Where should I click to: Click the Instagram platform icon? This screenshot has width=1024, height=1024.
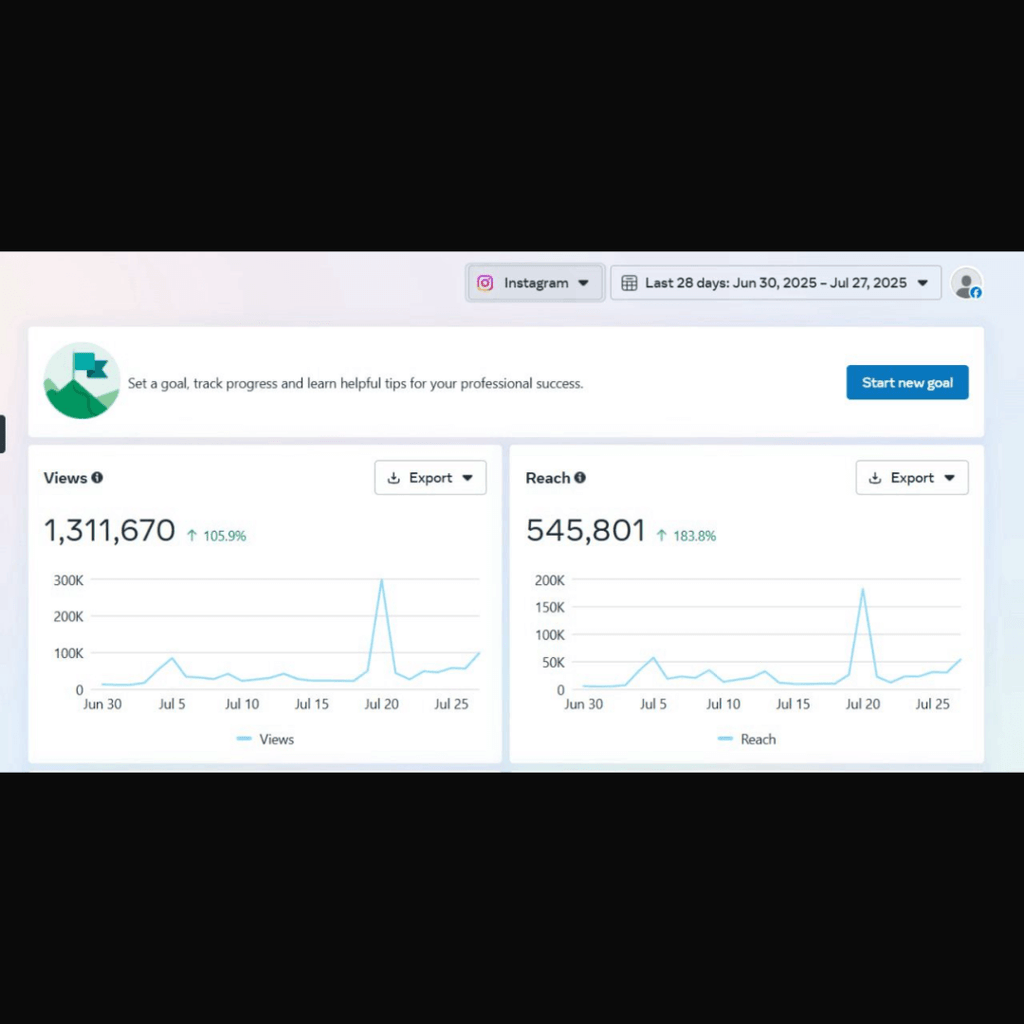pos(485,283)
